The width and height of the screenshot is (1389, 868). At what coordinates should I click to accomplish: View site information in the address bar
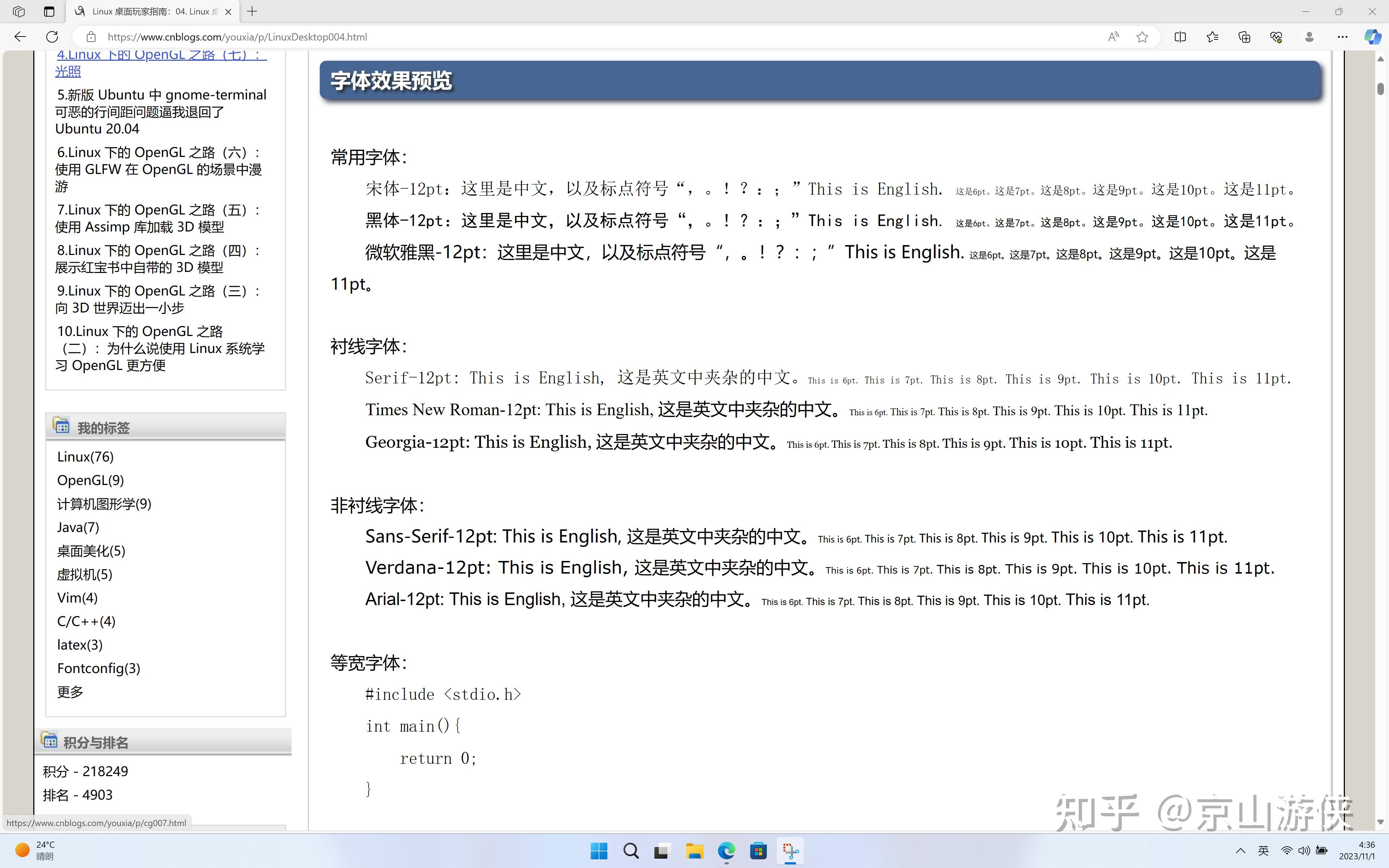pyautogui.click(x=91, y=37)
